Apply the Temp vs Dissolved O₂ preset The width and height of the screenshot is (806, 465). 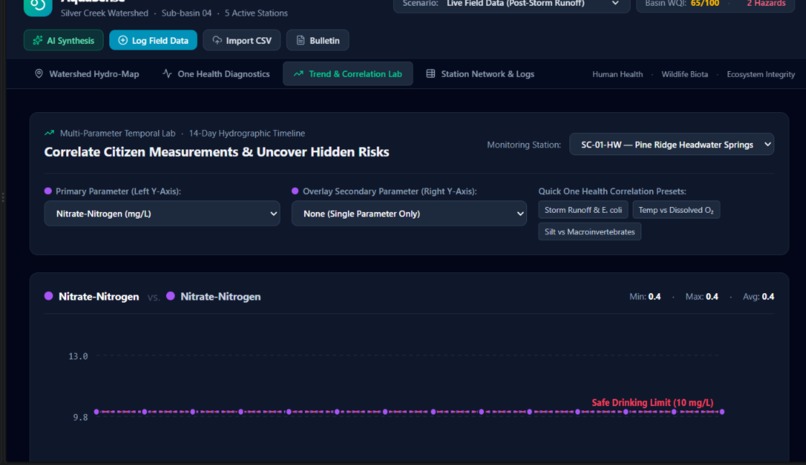click(x=676, y=210)
